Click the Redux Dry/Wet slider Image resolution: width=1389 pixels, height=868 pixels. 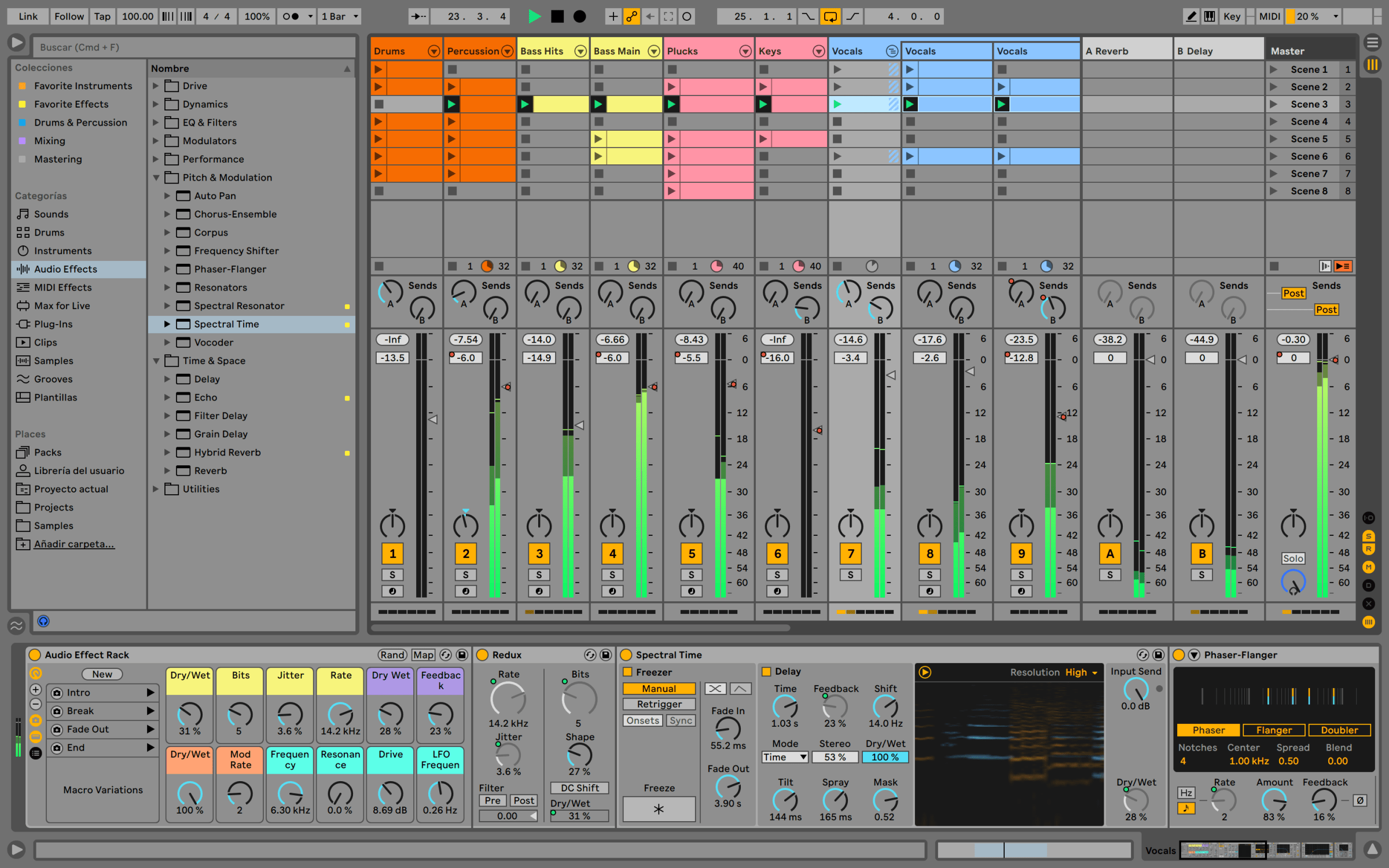(x=579, y=815)
